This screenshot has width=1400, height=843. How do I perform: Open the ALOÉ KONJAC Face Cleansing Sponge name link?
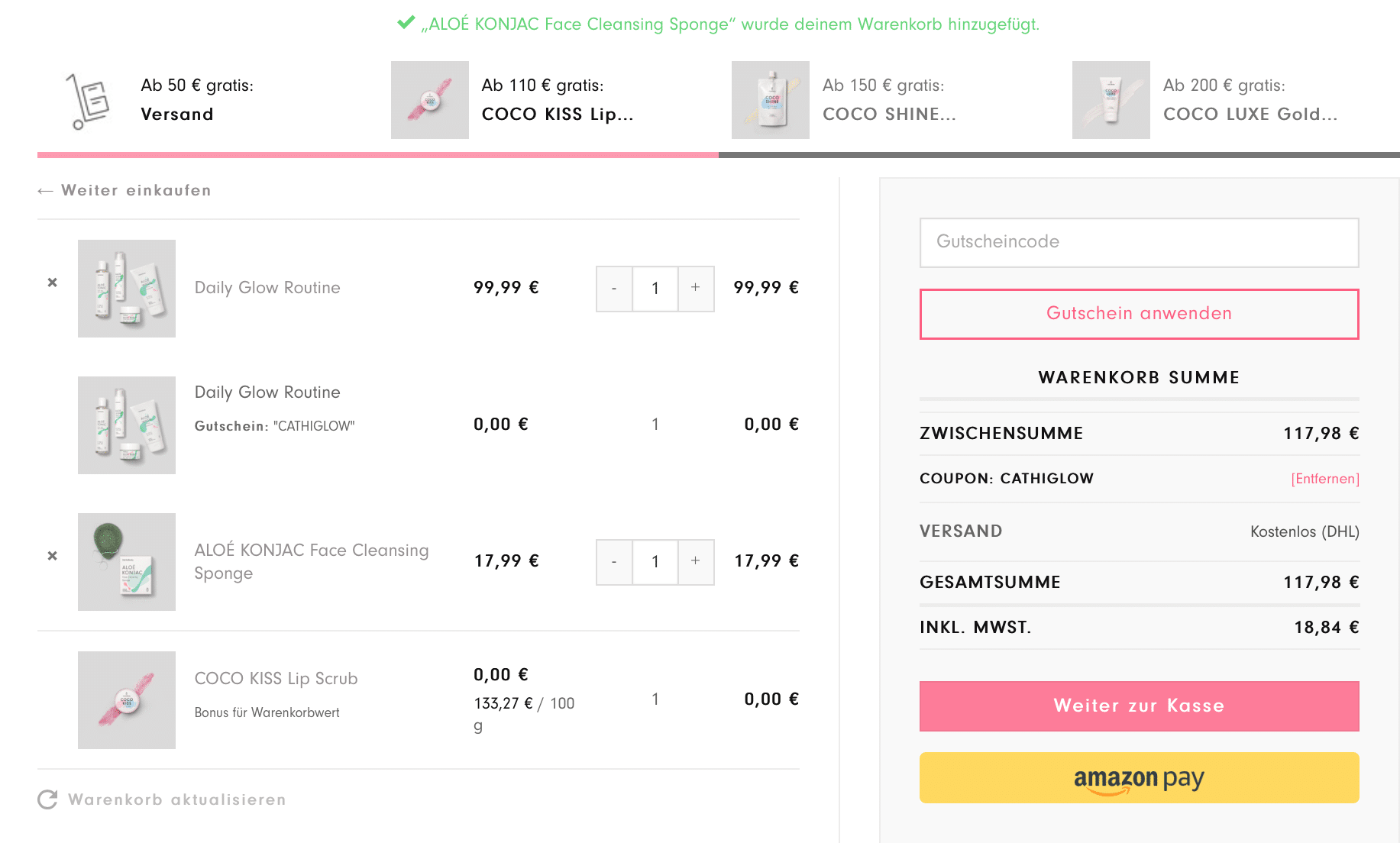[312, 562]
